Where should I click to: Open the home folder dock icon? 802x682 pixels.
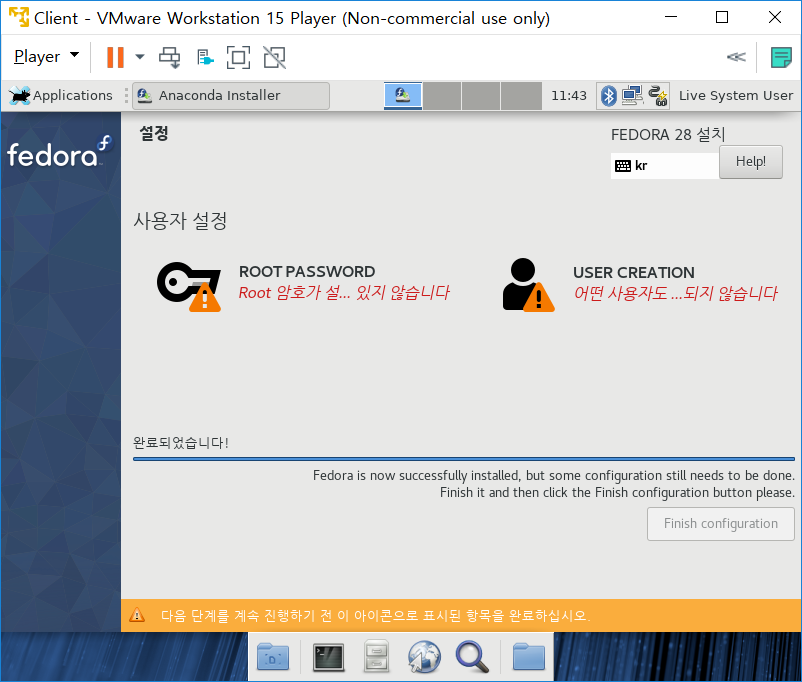(528, 657)
